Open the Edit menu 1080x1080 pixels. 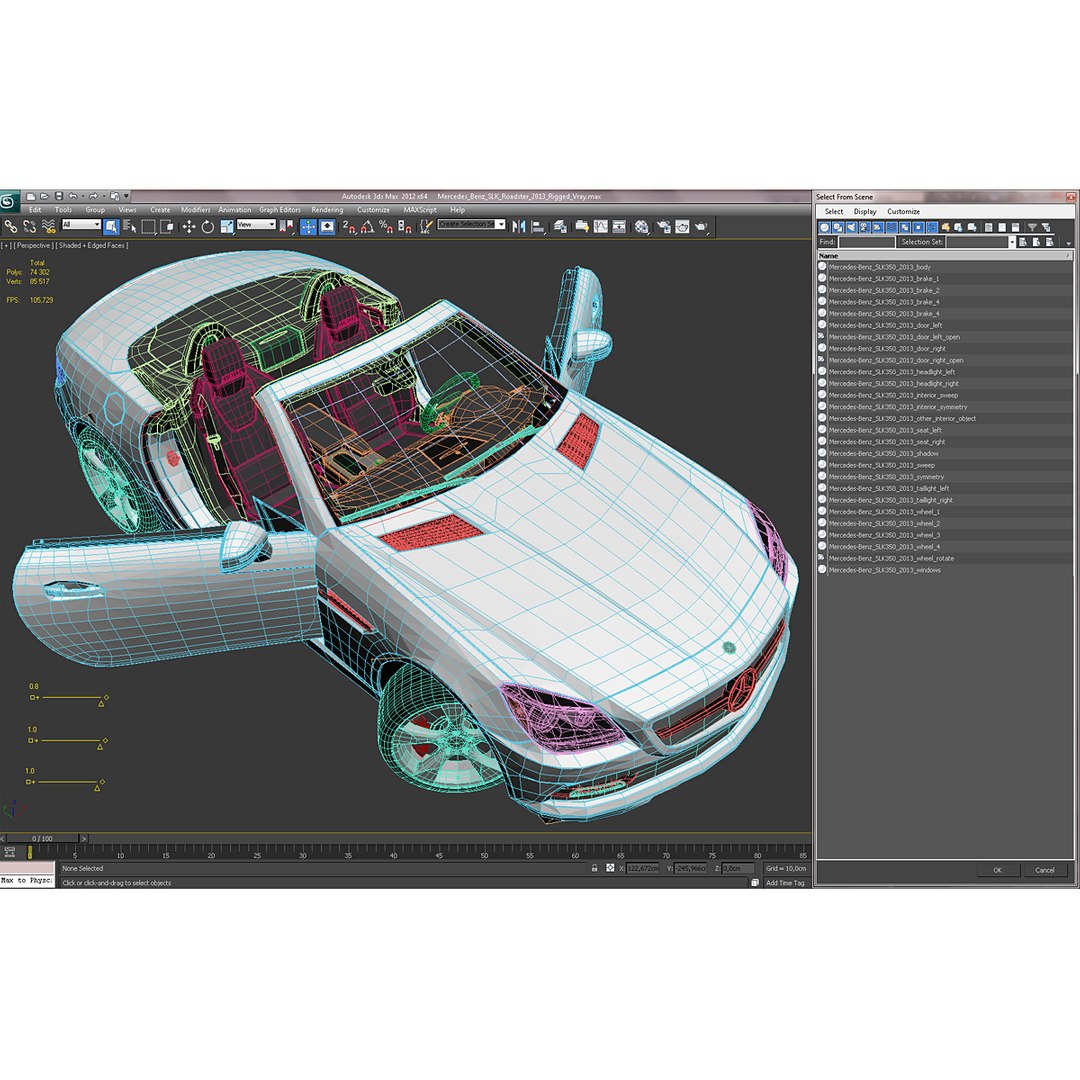[x=35, y=209]
